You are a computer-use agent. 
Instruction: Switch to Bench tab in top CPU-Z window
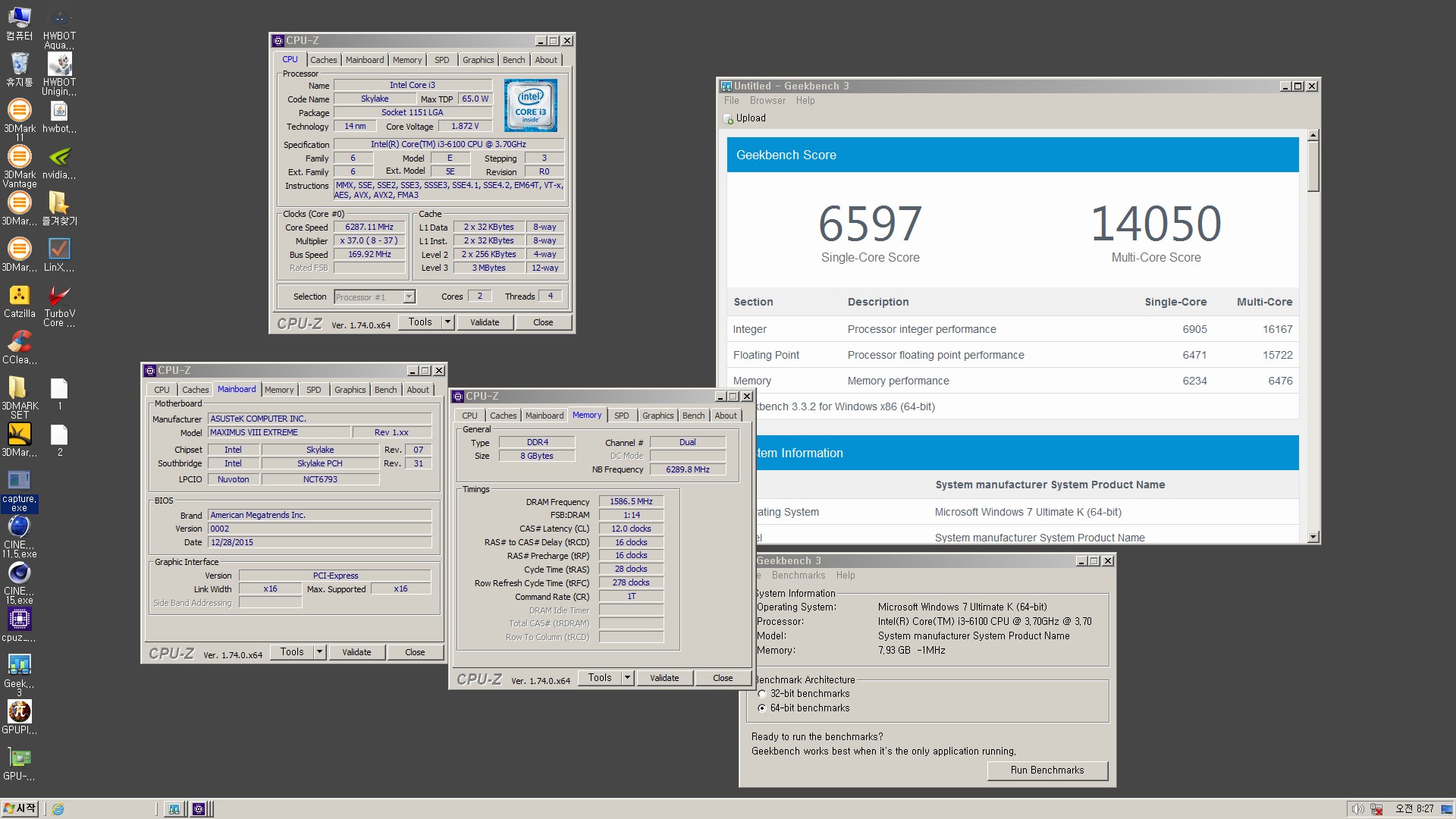click(513, 60)
